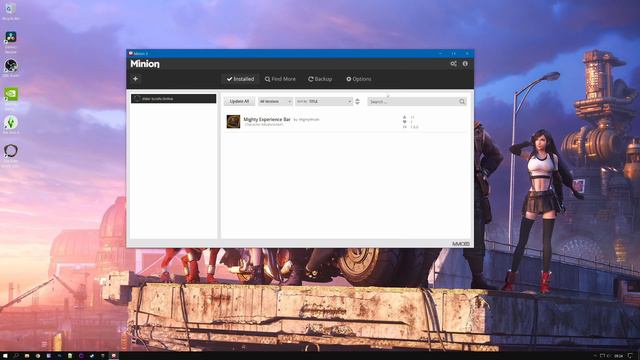Image resolution: width=640 pixels, height=360 pixels.
Task: Select the Mighty Experience Bar title
Action: click(x=267, y=119)
